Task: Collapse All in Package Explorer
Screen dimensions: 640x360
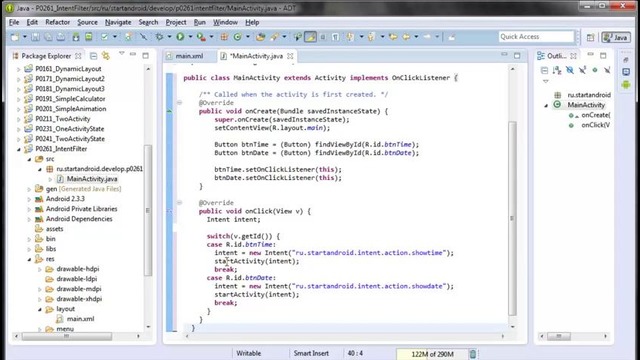Action: pyautogui.click(x=93, y=56)
